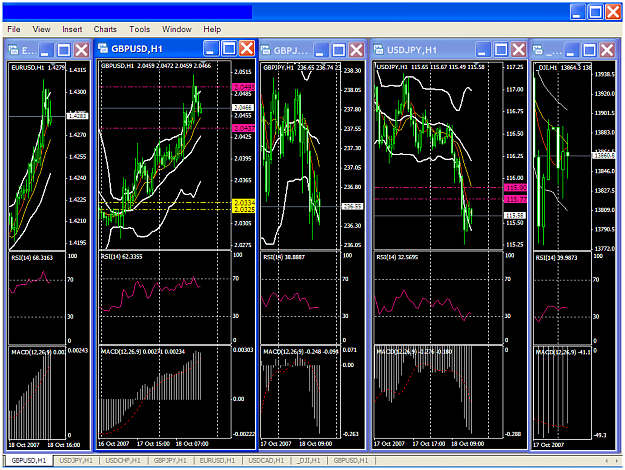Switch to the USDCAD,H1 bottom tab
The width and height of the screenshot is (625, 470).
click(x=266, y=461)
